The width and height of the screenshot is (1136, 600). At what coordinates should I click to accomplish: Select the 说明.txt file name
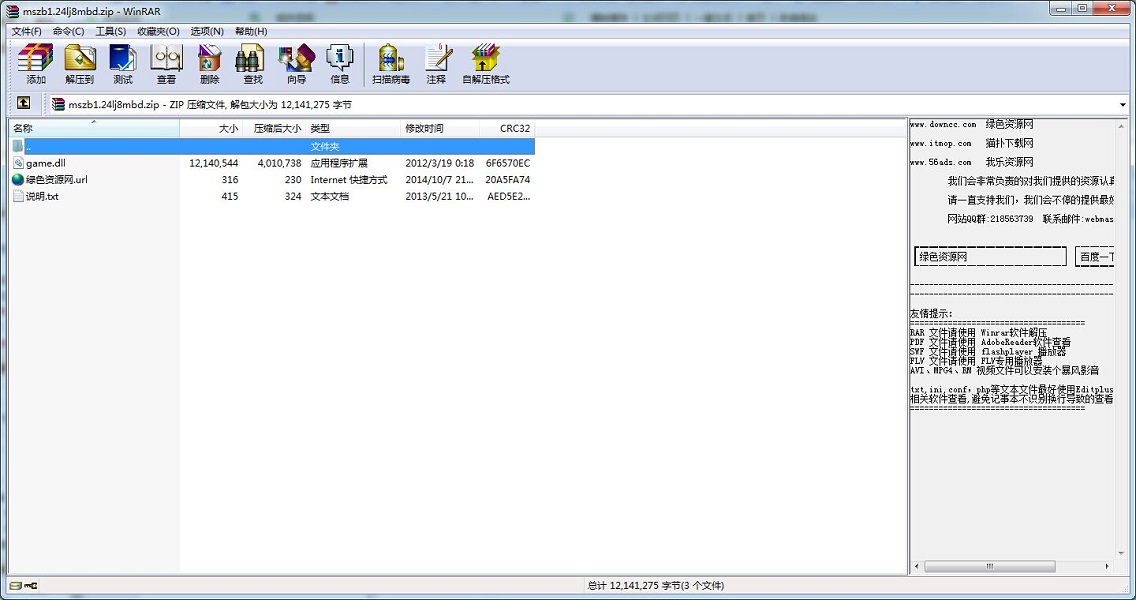42,196
